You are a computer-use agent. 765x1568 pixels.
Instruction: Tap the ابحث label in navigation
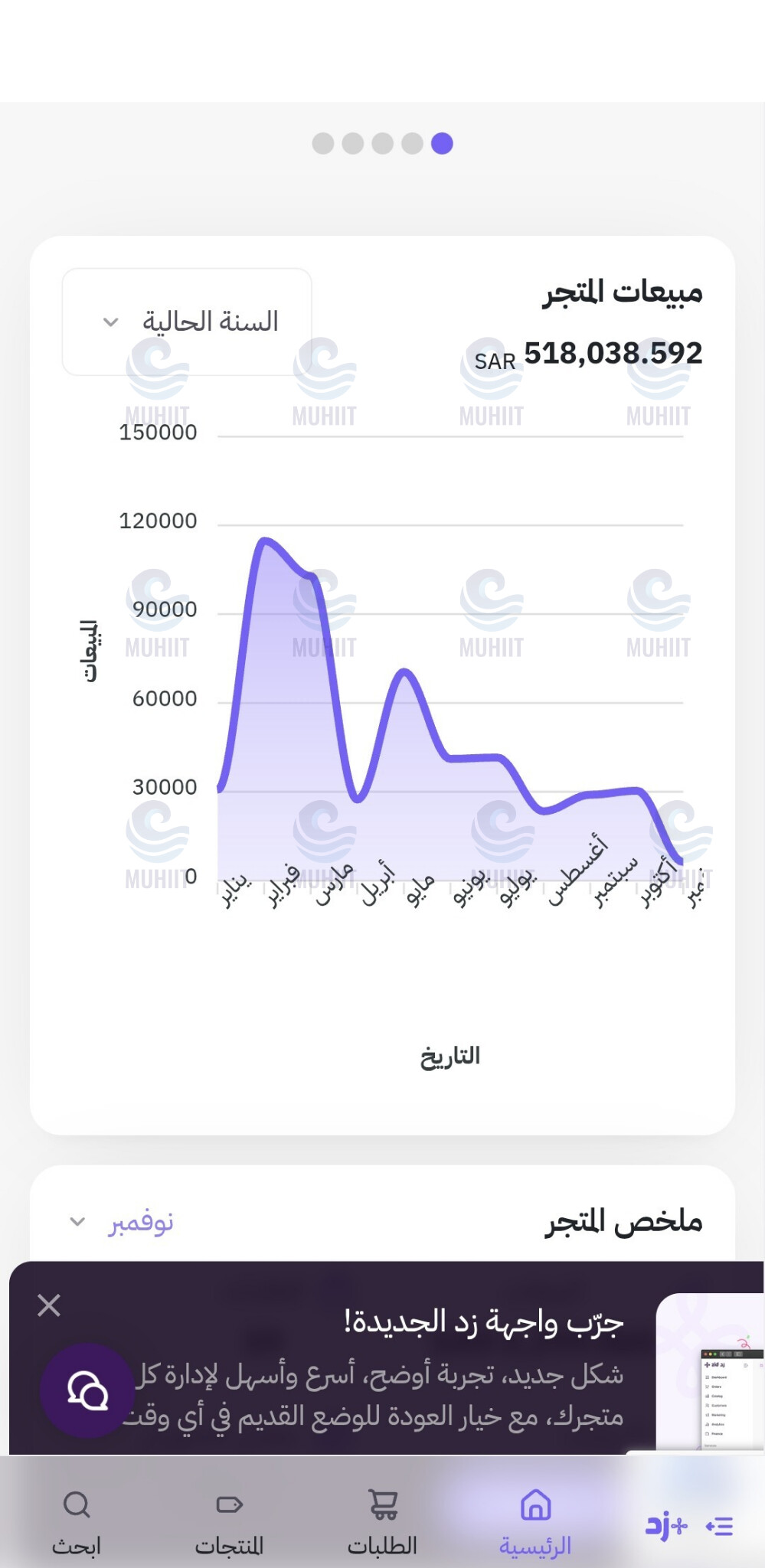[77, 1546]
